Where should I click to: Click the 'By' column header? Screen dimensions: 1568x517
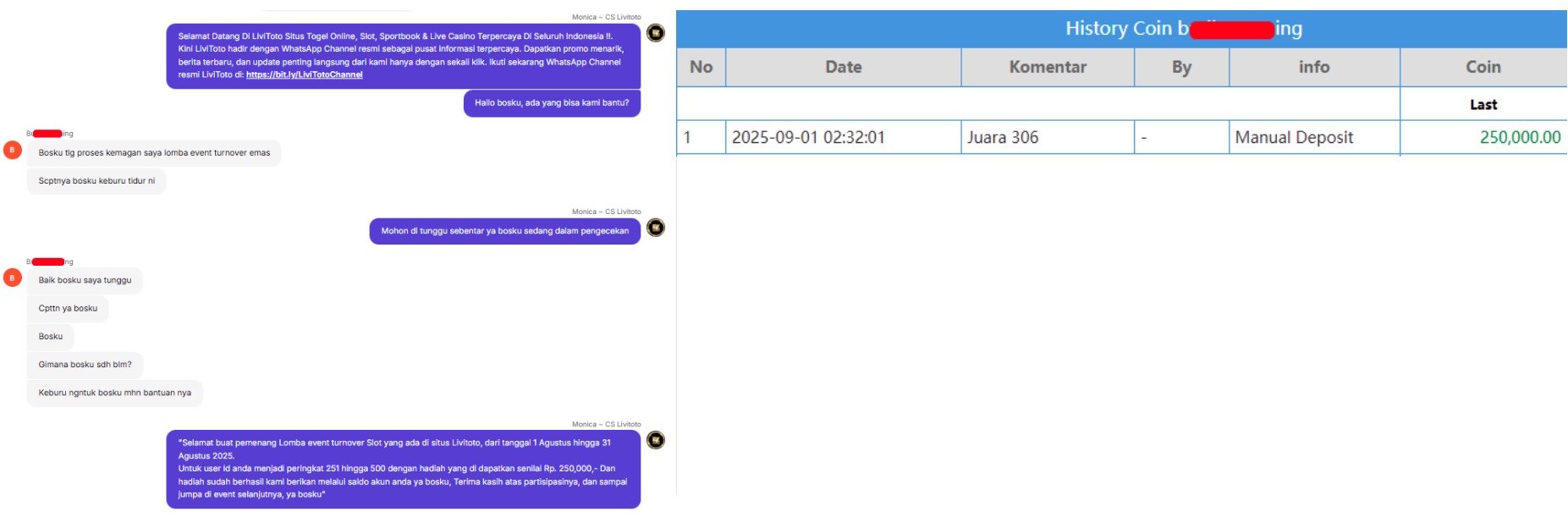point(1182,67)
